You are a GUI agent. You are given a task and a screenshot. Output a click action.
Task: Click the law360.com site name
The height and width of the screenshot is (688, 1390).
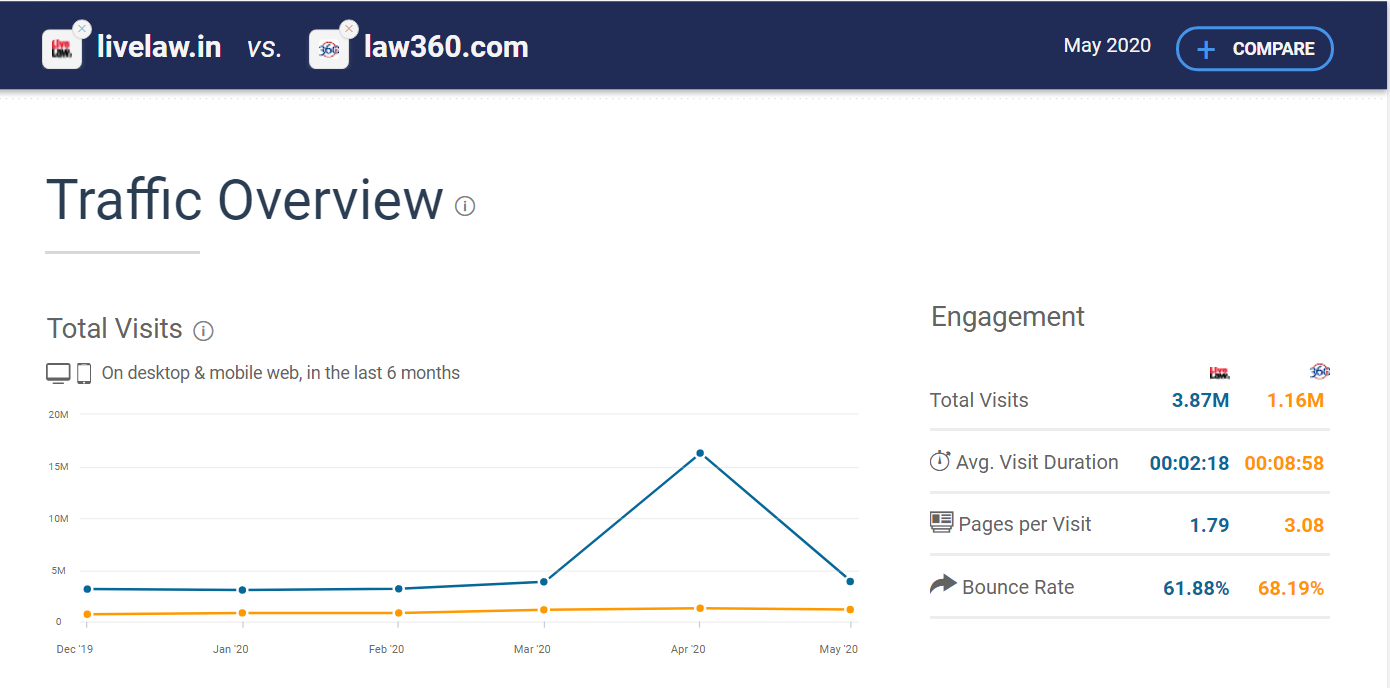point(446,48)
